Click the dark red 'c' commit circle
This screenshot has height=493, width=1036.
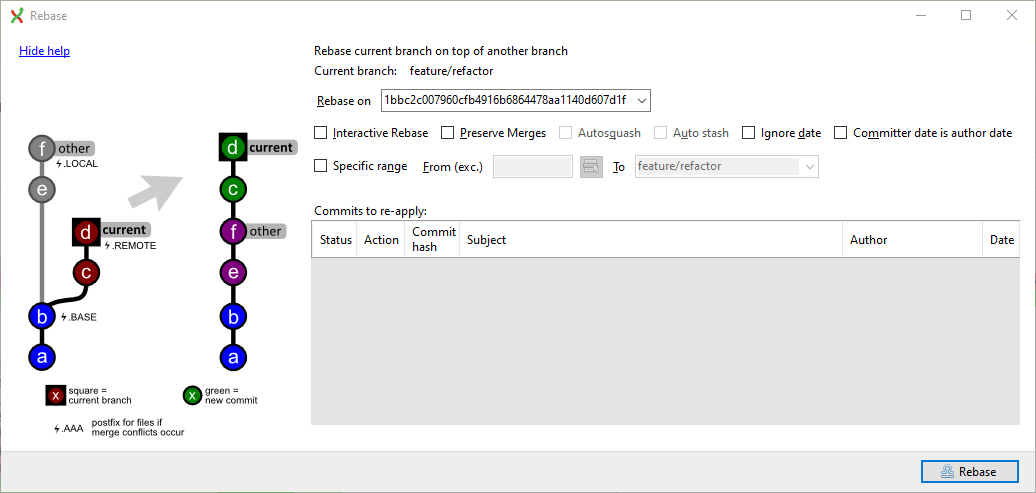click(x=86, y=272)
